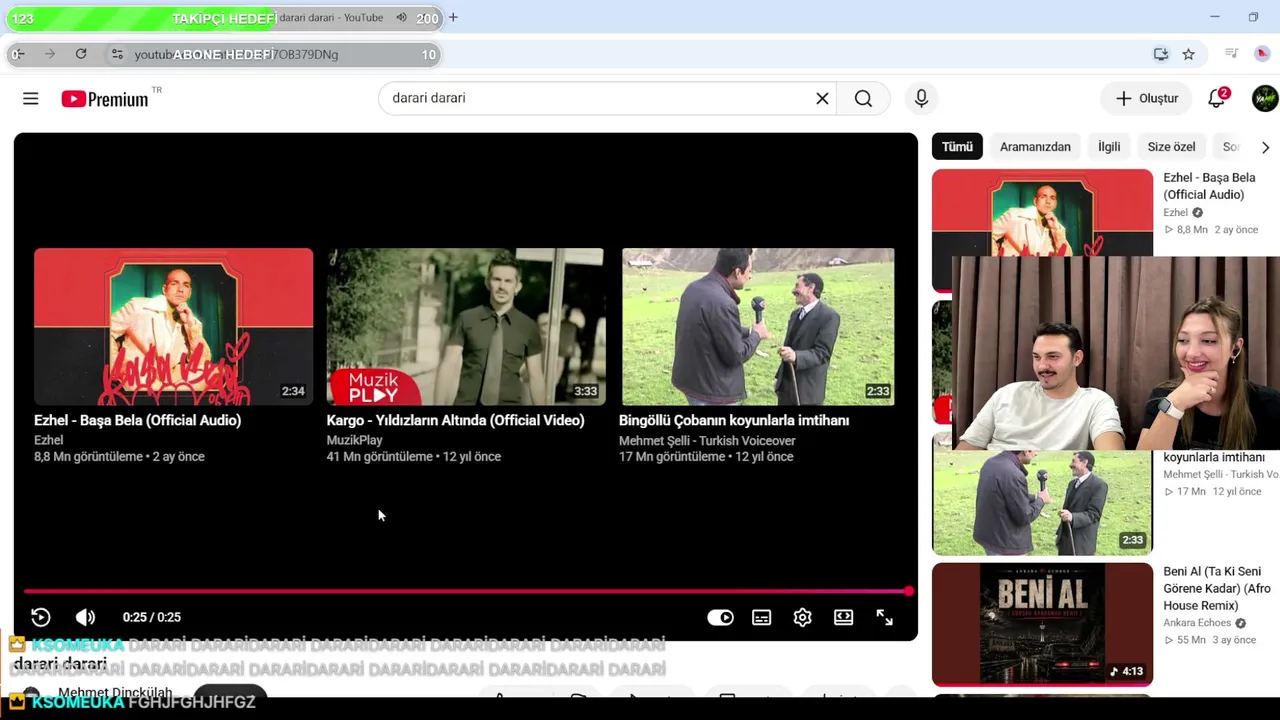The width and height of the screenshot is (1280, 720).
Task: Open sidebar title Beni Al (Afro House Remix)
Action: (x=1217, y=588)
